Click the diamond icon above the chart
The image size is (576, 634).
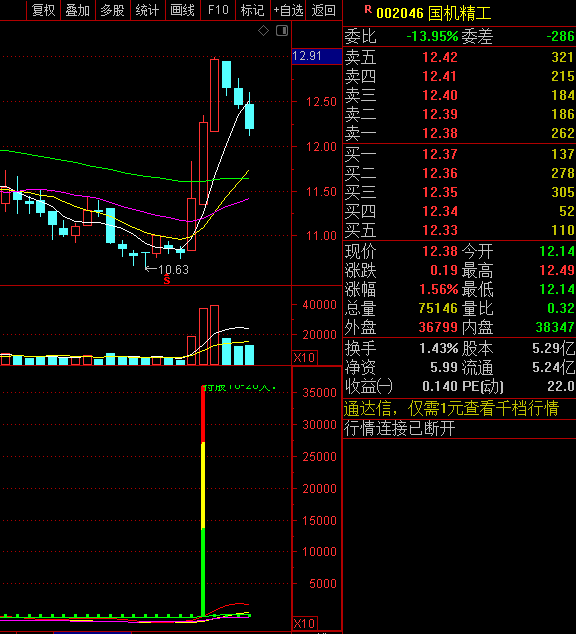pos(264,30)
